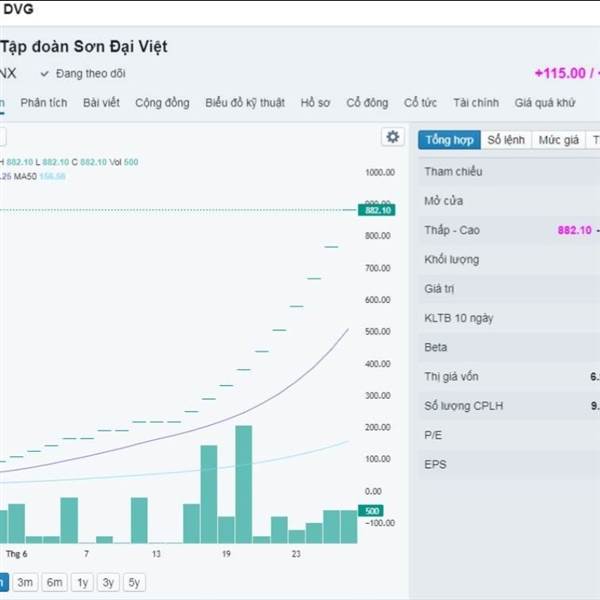Click the 'Thấp - Cao' row label
The image size is (600, 600).
(x=452, y=230)
